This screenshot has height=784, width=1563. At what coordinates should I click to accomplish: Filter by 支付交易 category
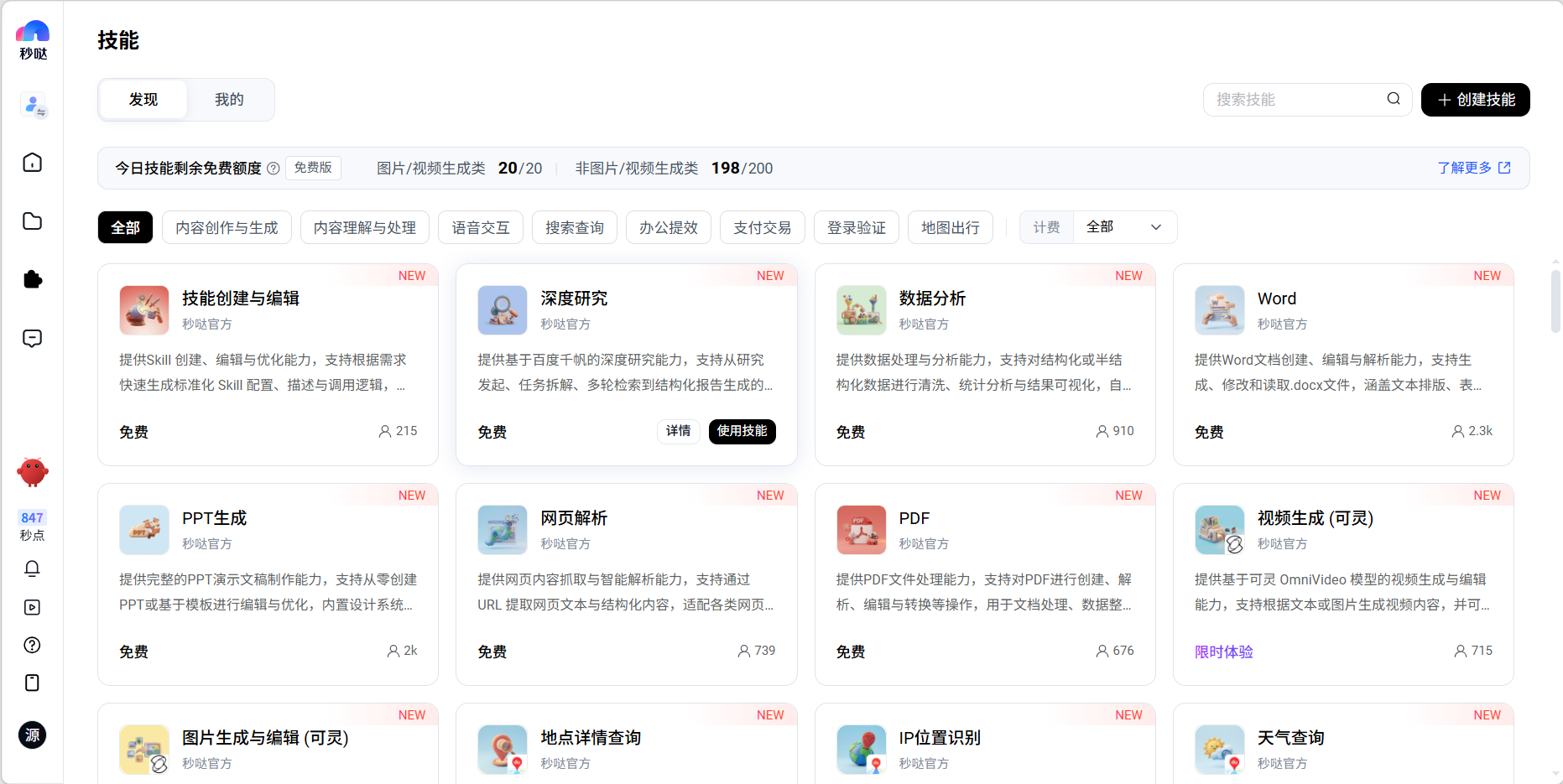[763, 227]
